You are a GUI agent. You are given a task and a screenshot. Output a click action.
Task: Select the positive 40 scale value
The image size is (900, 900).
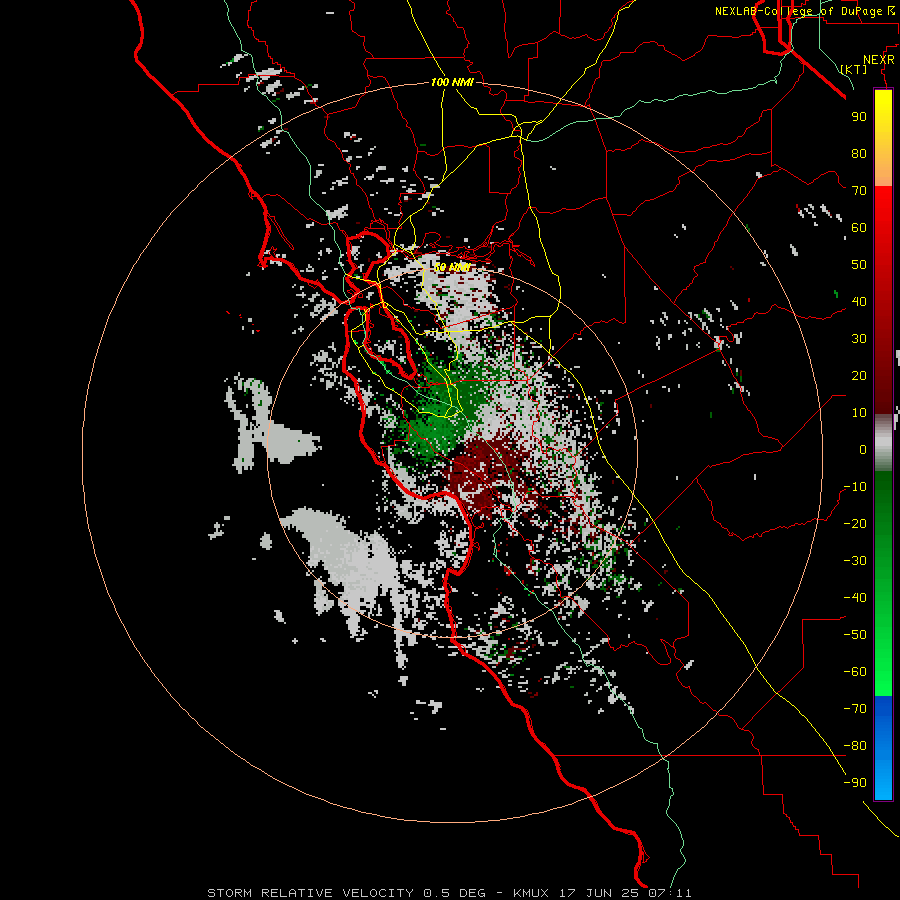pos(859,302)
